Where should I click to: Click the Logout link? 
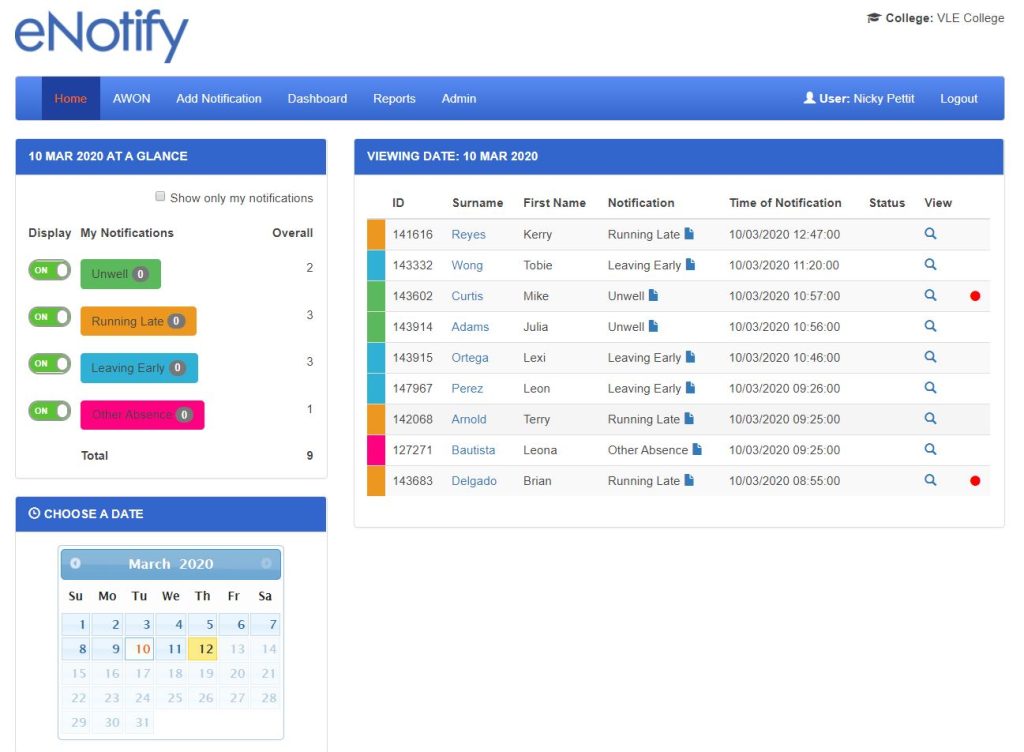tap(958, 99)
